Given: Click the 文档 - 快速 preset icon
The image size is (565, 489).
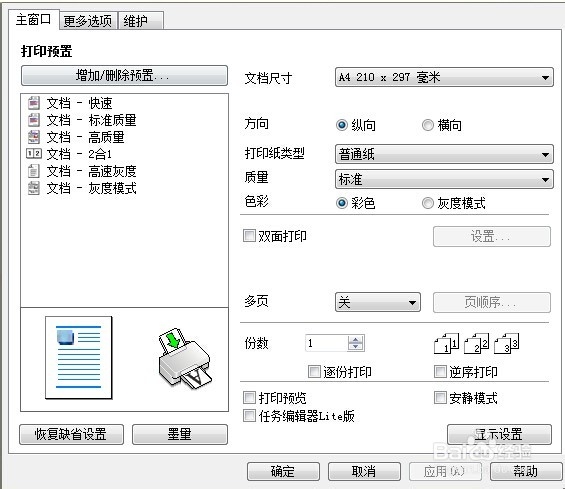Looking at the screenshot, I should 34,103.
